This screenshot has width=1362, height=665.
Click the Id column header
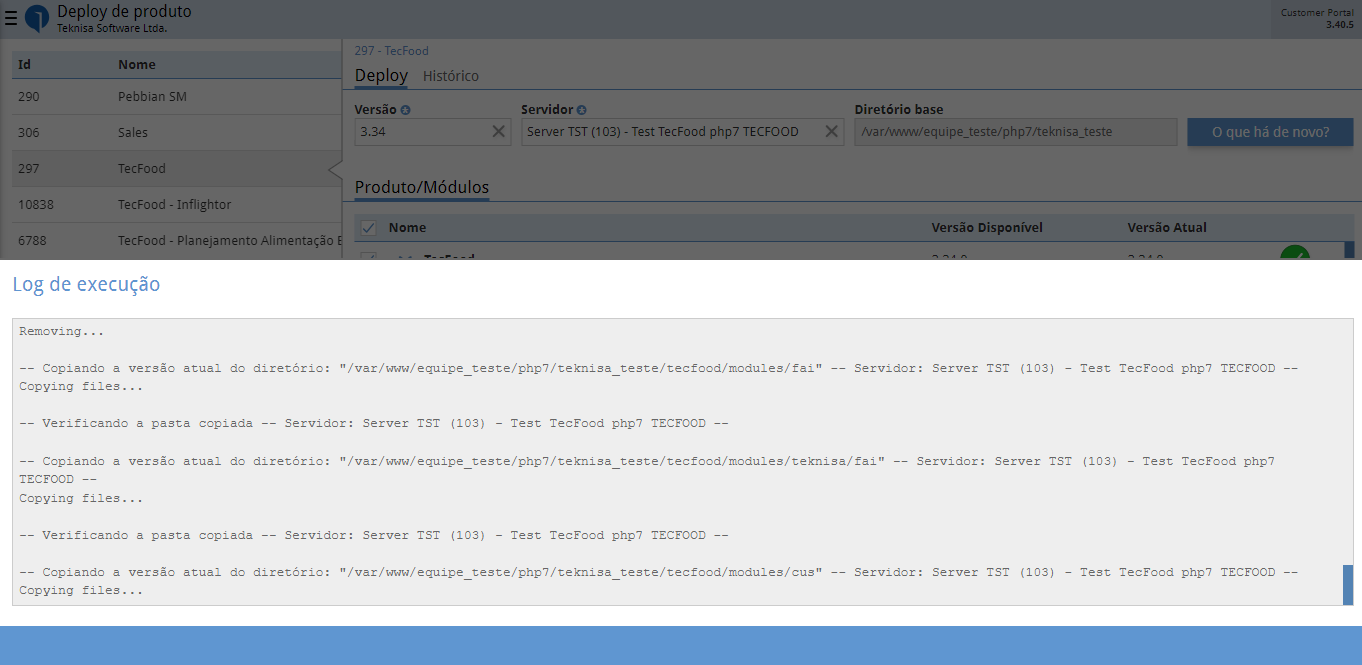(25, 65)
